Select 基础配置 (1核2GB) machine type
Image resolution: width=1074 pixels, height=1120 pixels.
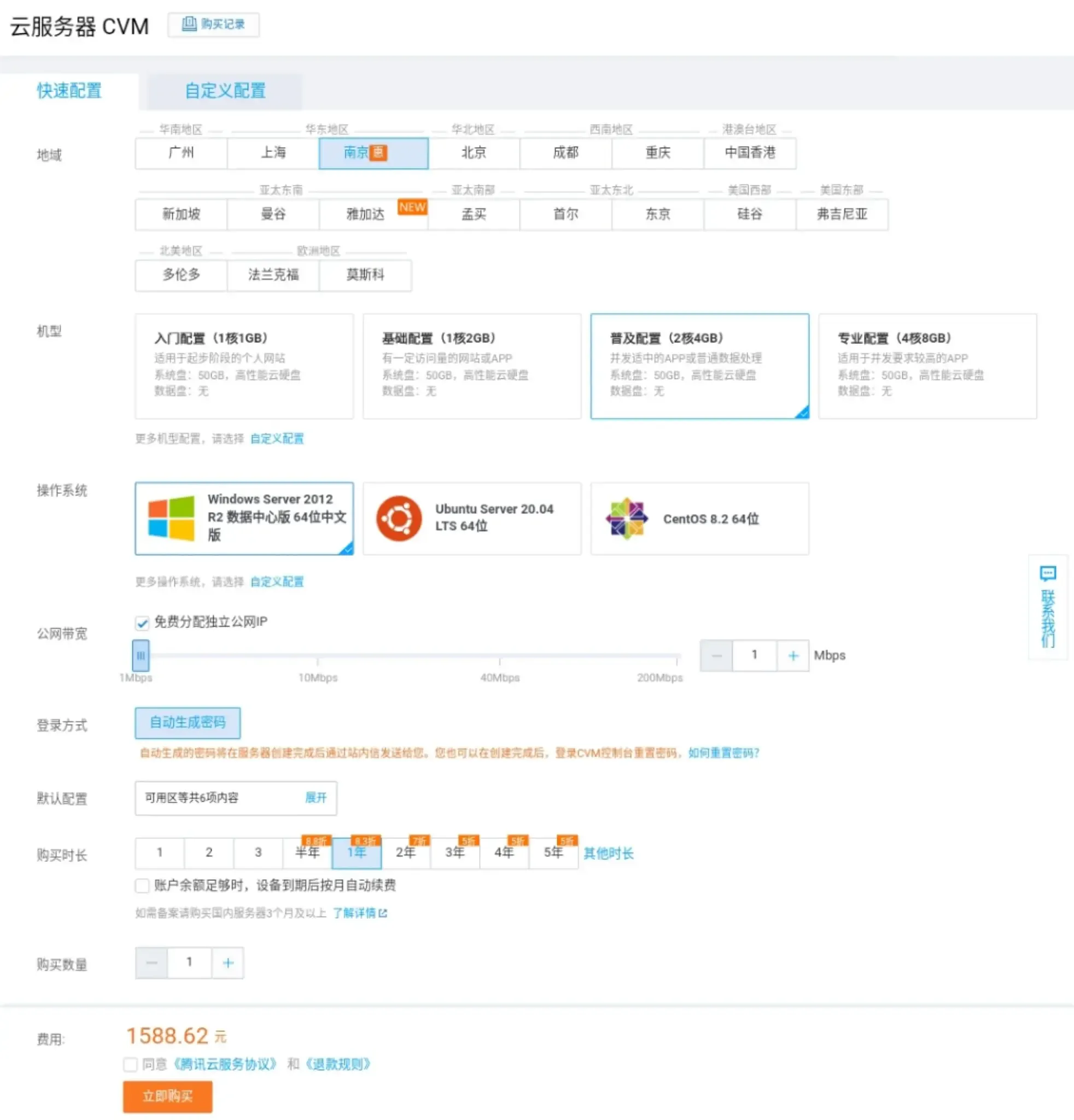tap(472, 366)
